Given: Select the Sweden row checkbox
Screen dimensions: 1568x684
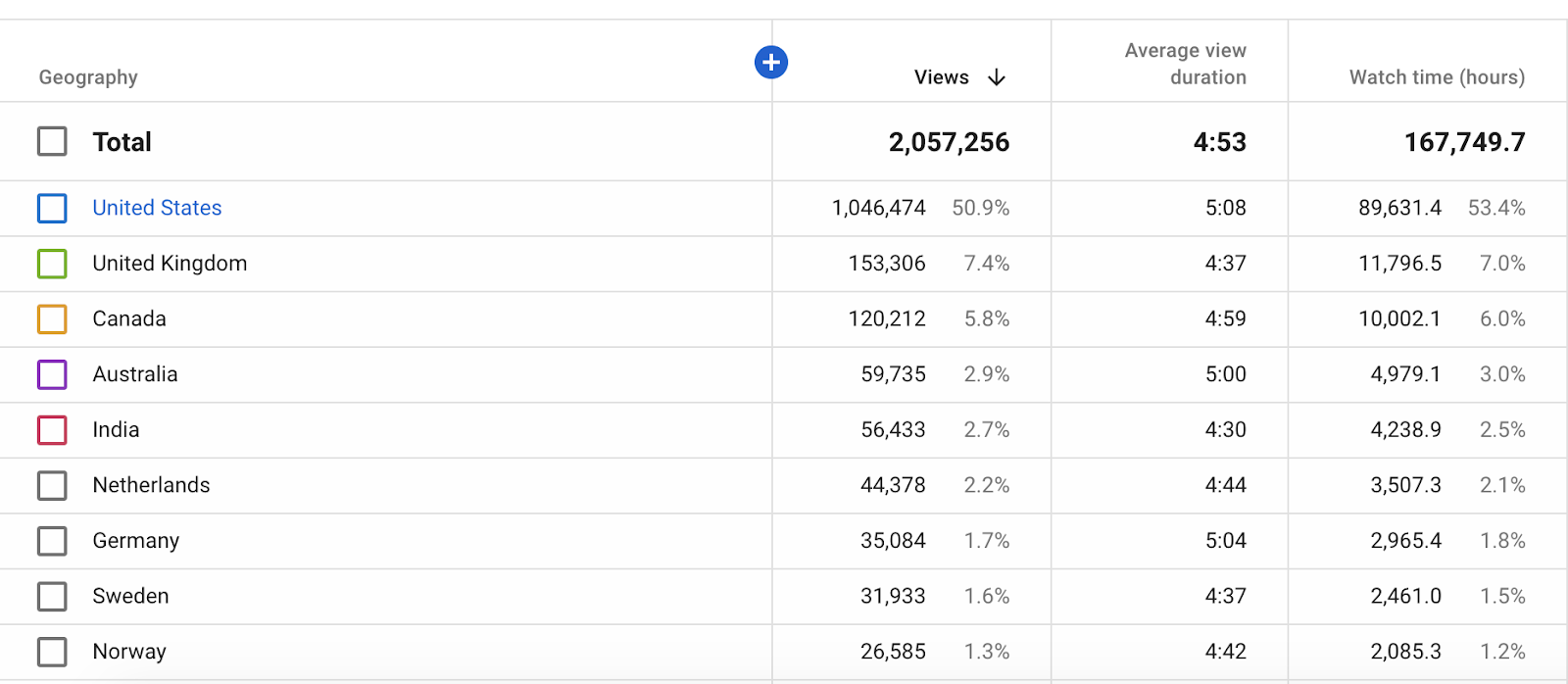Looking at the screenshot, I should point(52,596).
